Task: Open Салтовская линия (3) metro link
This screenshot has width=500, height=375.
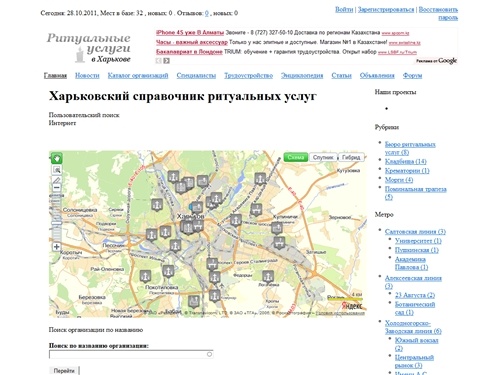Action: coord(415,231)
